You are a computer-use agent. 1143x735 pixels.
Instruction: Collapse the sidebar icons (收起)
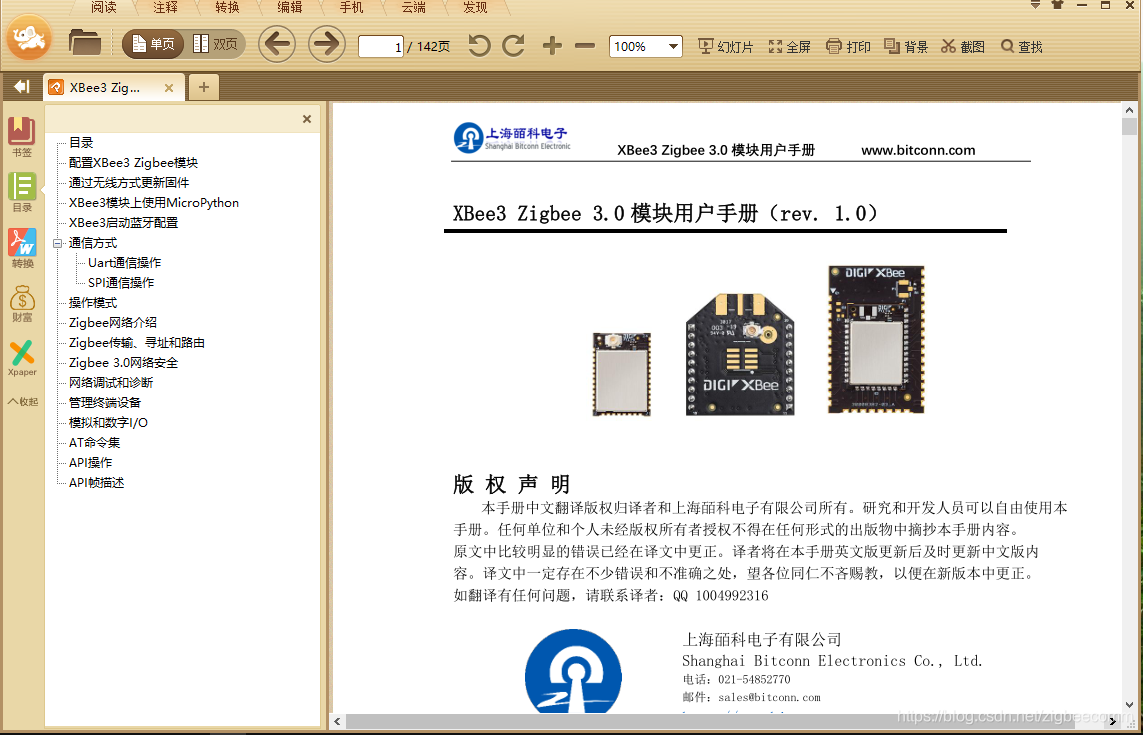coord(23,402)
